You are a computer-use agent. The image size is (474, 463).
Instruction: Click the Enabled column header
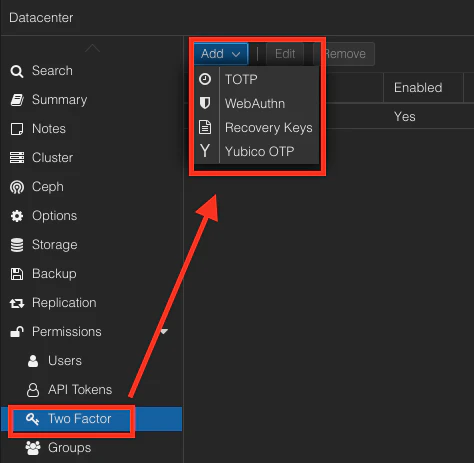(423, 88)
